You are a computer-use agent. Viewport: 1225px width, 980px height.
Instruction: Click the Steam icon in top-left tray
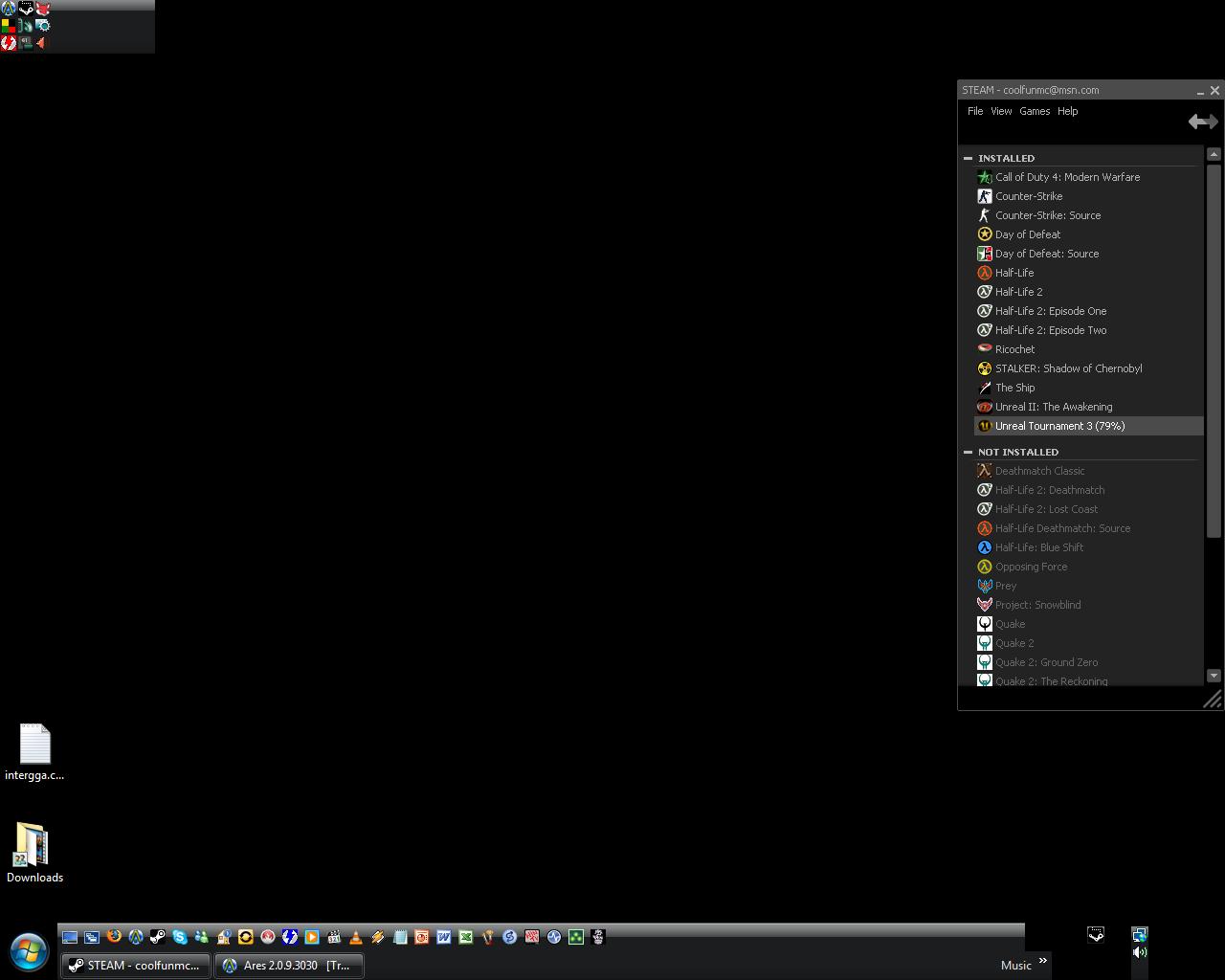click(x=26, y=8)
